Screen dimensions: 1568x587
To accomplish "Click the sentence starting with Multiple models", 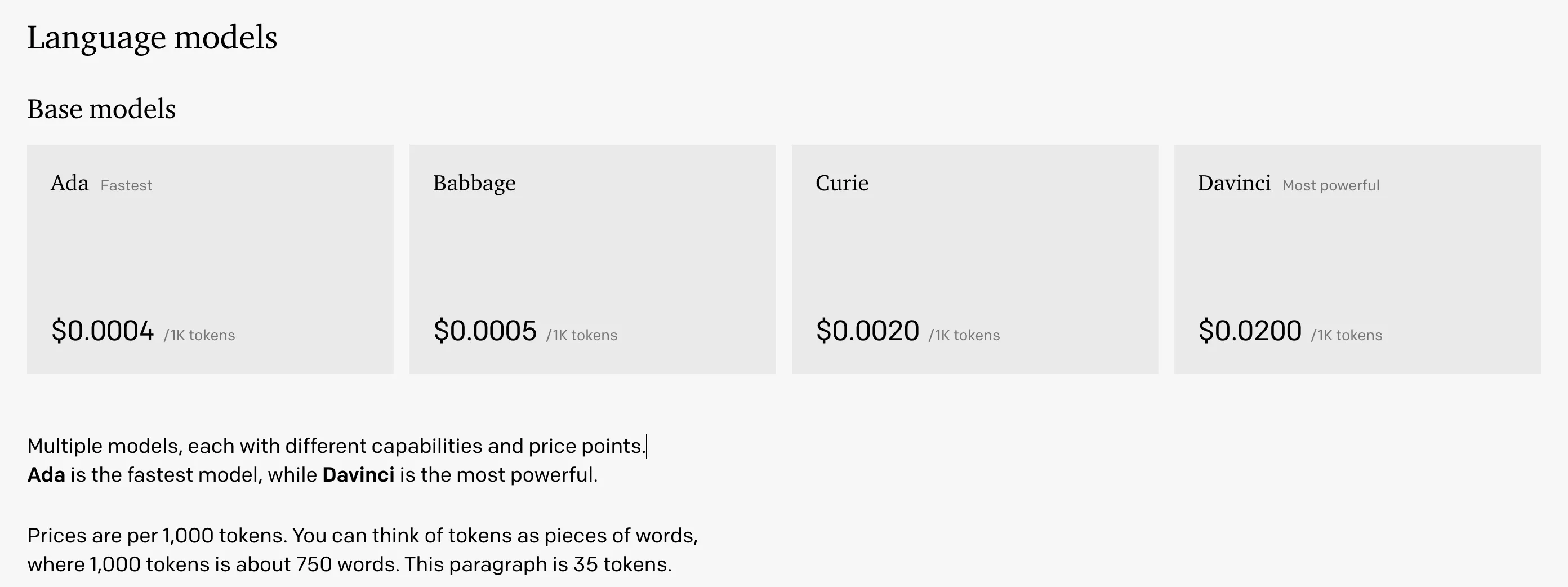I will (336, 446).
